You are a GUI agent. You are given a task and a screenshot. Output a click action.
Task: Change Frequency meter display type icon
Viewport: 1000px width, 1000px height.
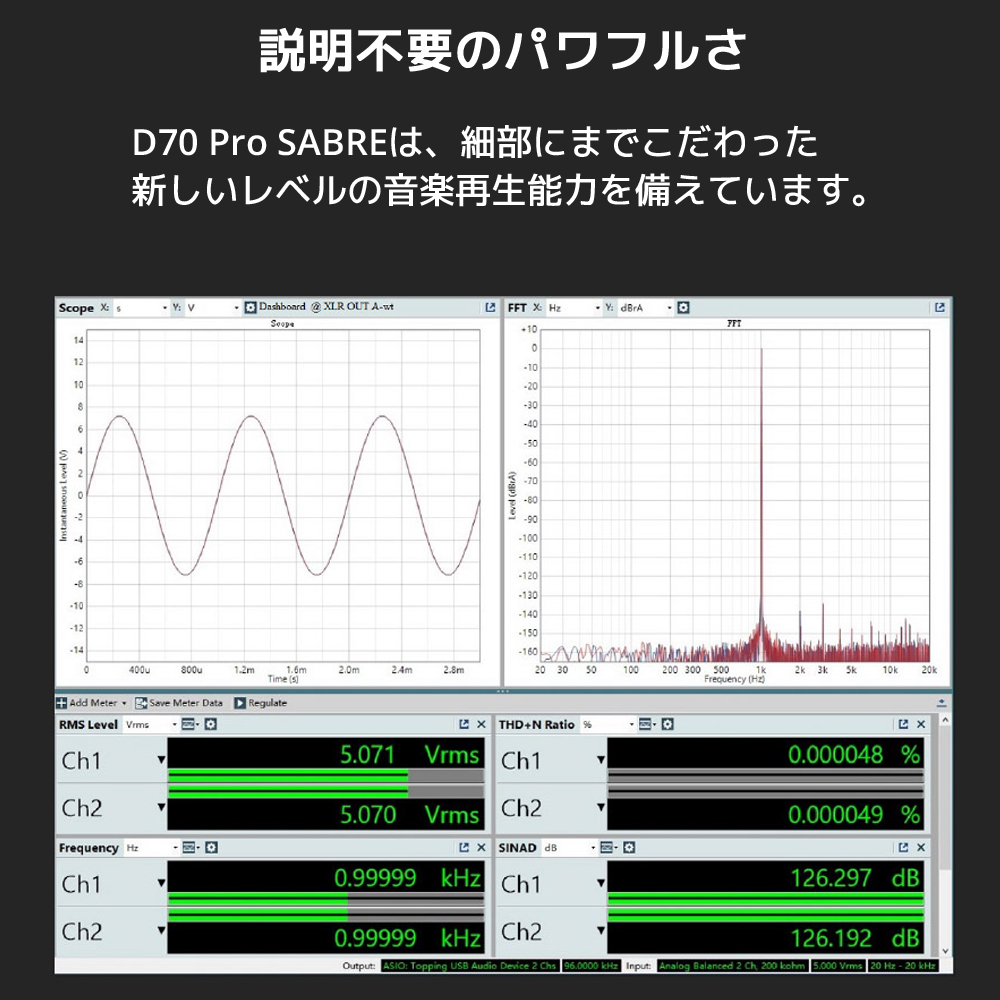191,847
